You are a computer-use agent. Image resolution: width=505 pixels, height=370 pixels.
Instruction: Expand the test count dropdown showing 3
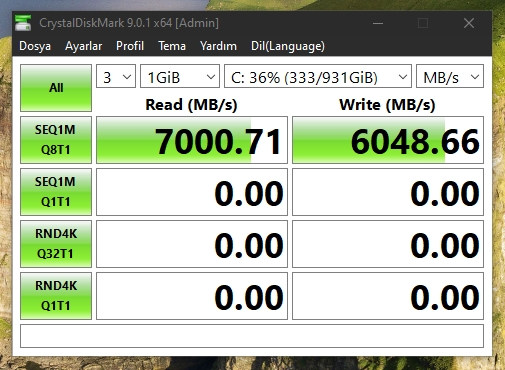coord(116,76)
